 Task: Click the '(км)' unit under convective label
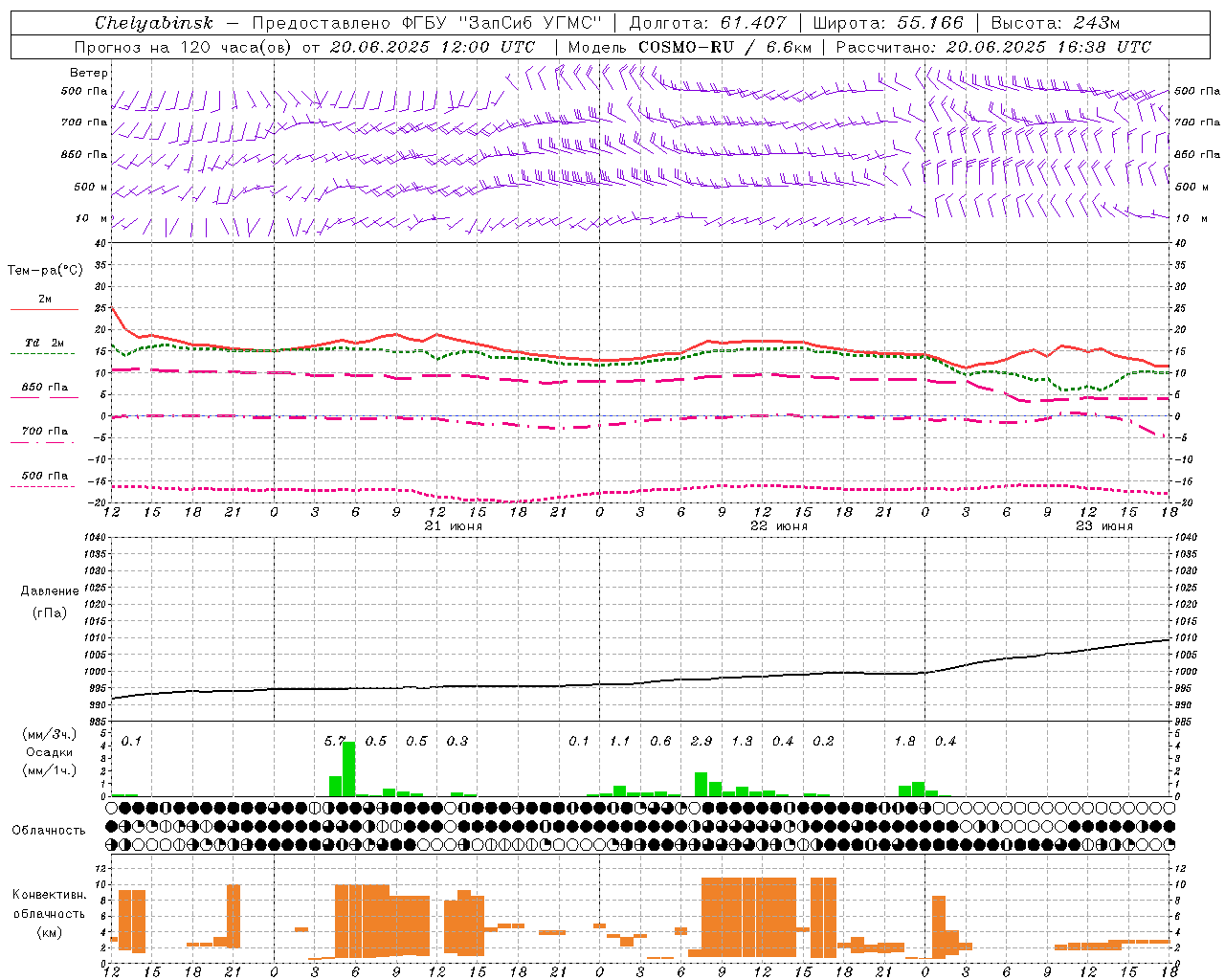pos(50,932)
